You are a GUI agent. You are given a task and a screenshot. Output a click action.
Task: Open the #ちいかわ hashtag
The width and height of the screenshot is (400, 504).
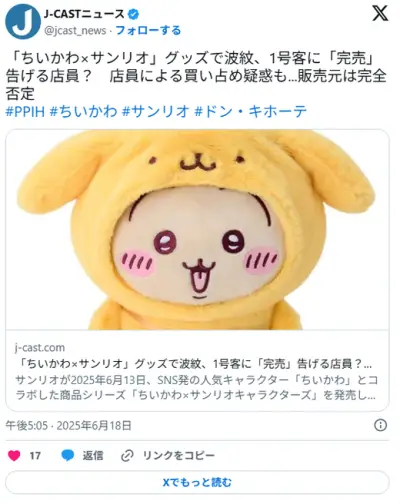[83, 111]
